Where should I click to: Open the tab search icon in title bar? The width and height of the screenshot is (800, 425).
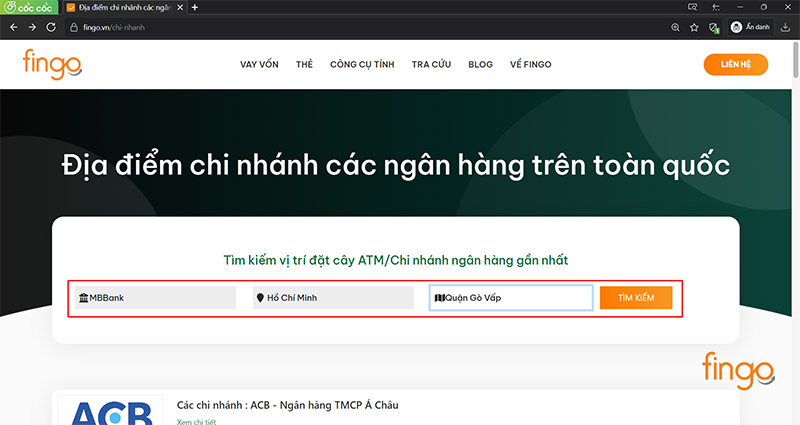[716, 7]
